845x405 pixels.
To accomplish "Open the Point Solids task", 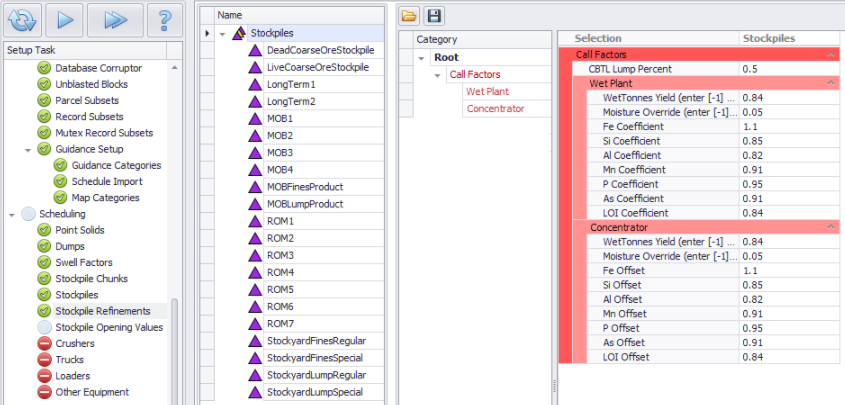I will [x=80, y=231].
